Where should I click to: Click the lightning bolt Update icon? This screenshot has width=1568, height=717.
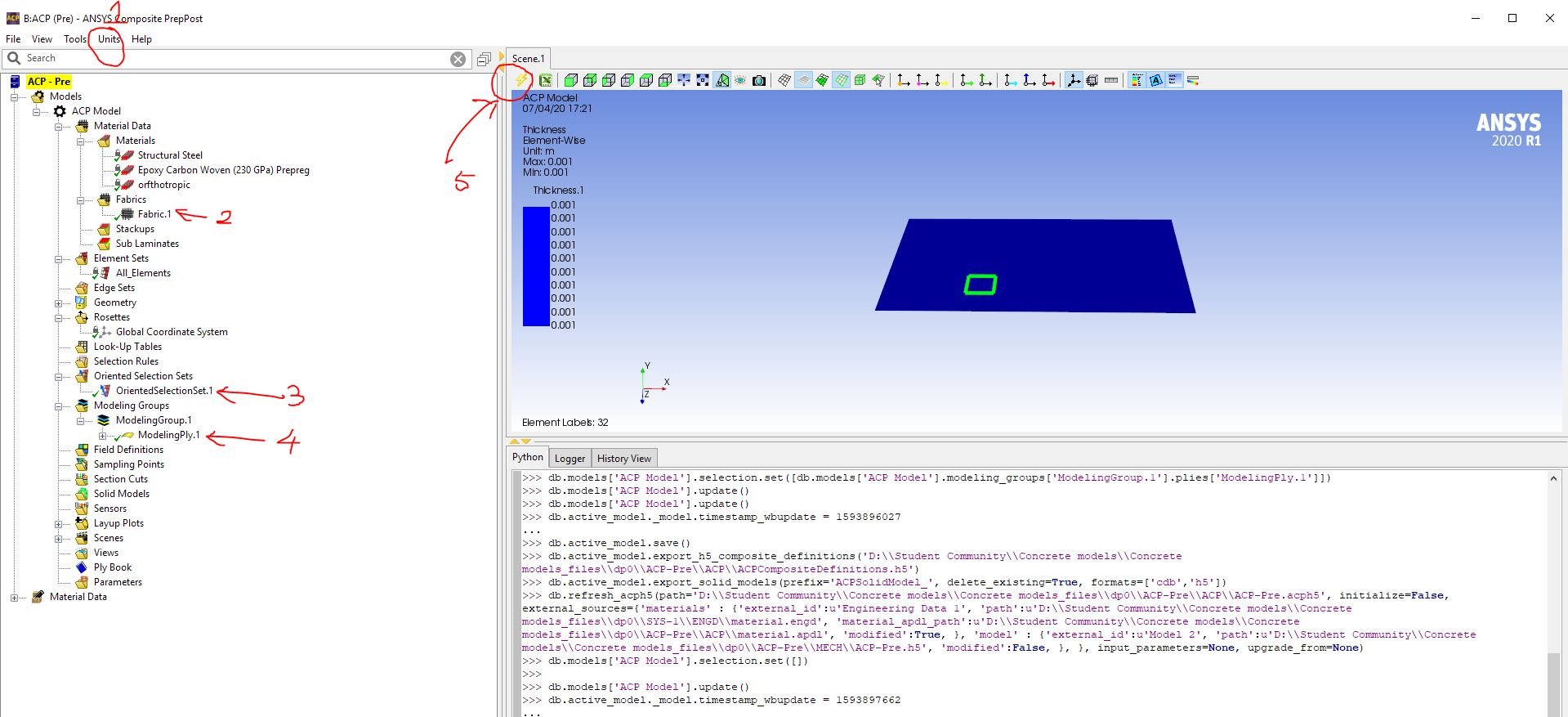(x=521, y=80)
